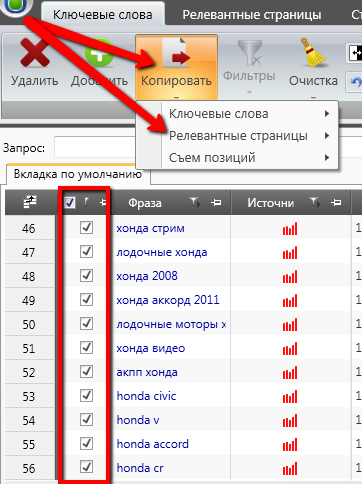
Task: Pin the Источники column
Action: point(336,202)
